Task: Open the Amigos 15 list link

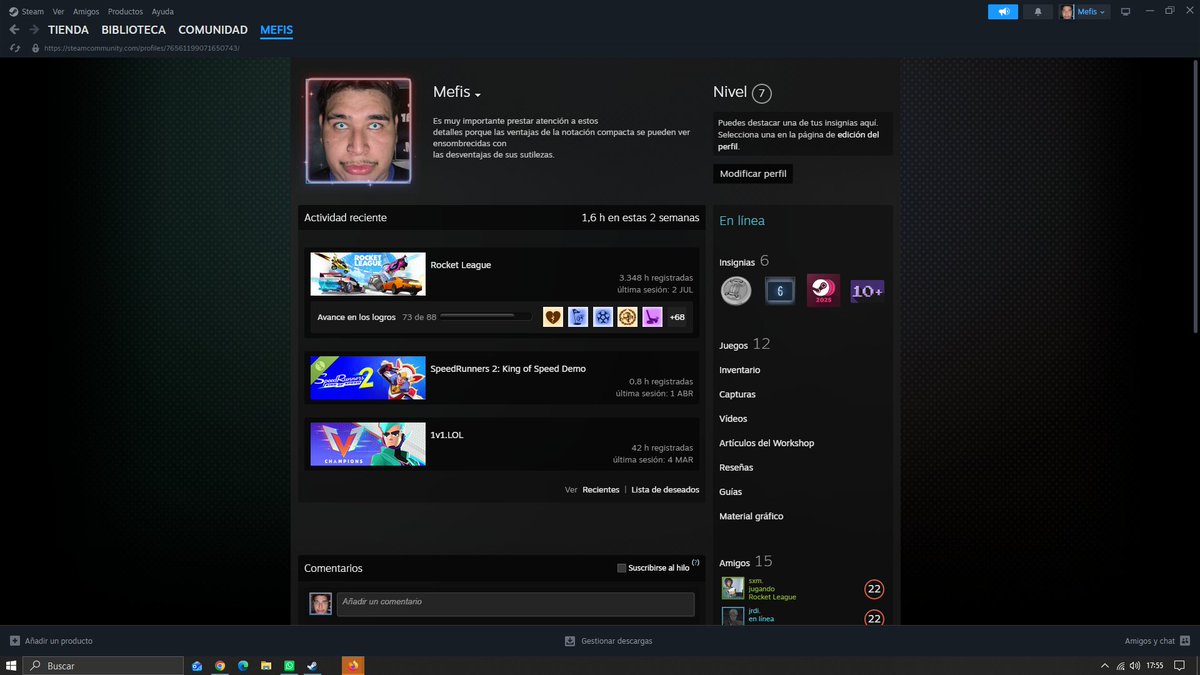Action: [x=745, y=562]
